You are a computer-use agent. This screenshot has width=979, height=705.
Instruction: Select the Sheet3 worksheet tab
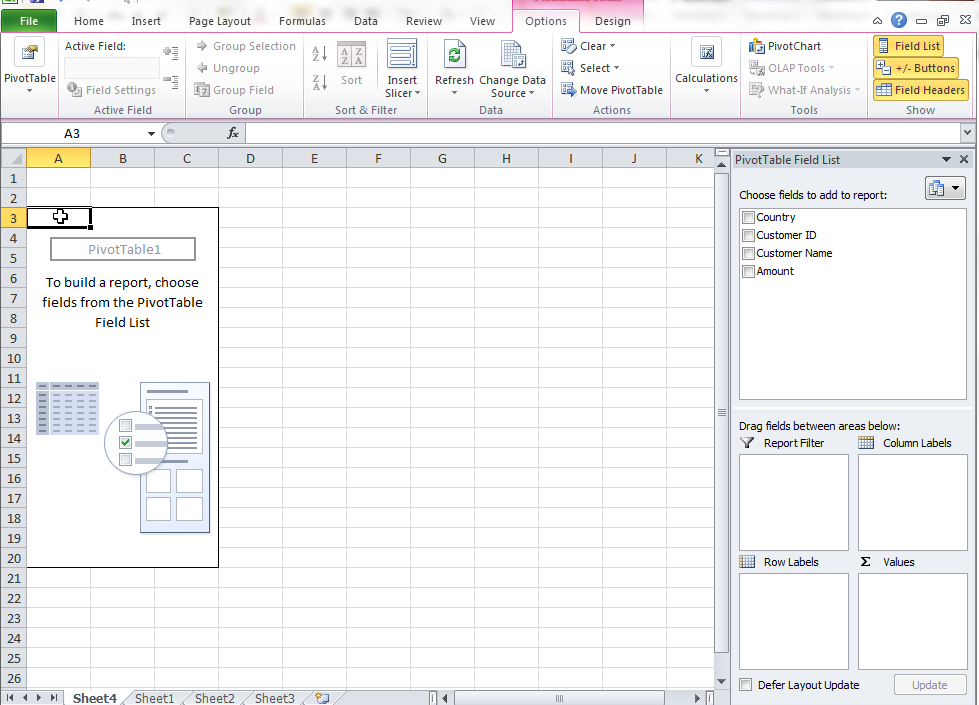point(274,698)
